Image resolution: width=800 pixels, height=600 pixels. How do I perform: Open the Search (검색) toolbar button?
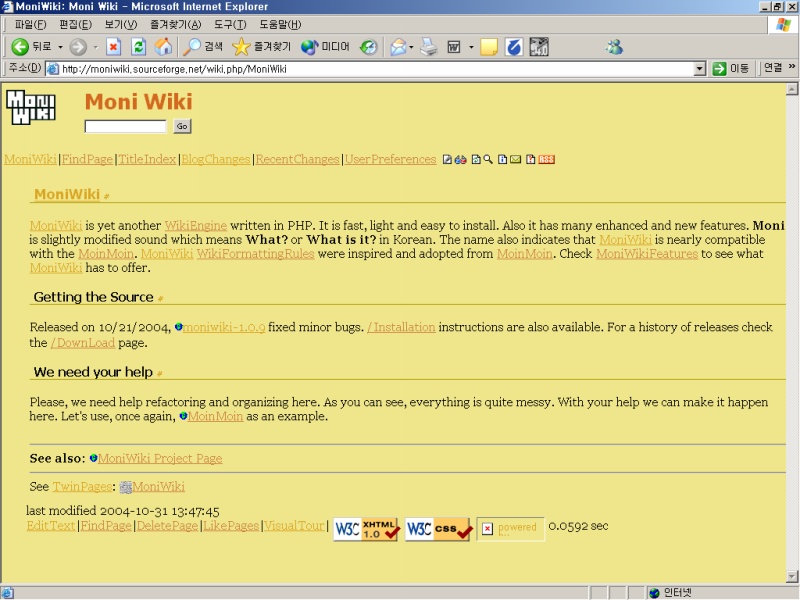[203, 47]
